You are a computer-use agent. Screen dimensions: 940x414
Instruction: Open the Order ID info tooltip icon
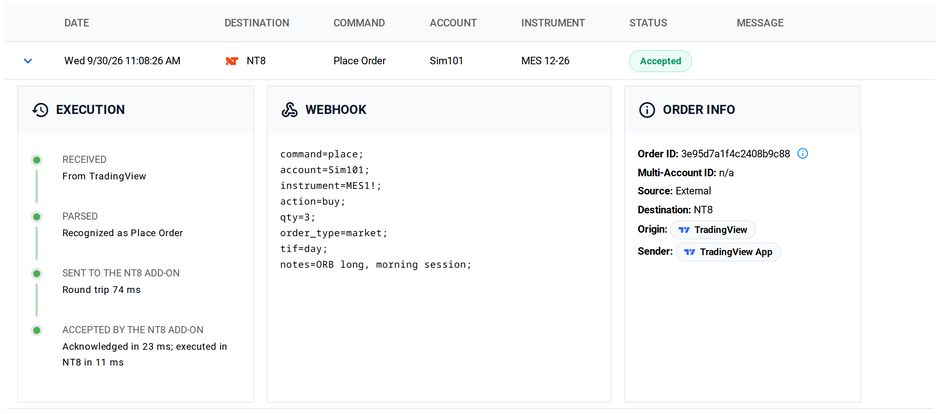pyautogui.click(x=803, y=153)
